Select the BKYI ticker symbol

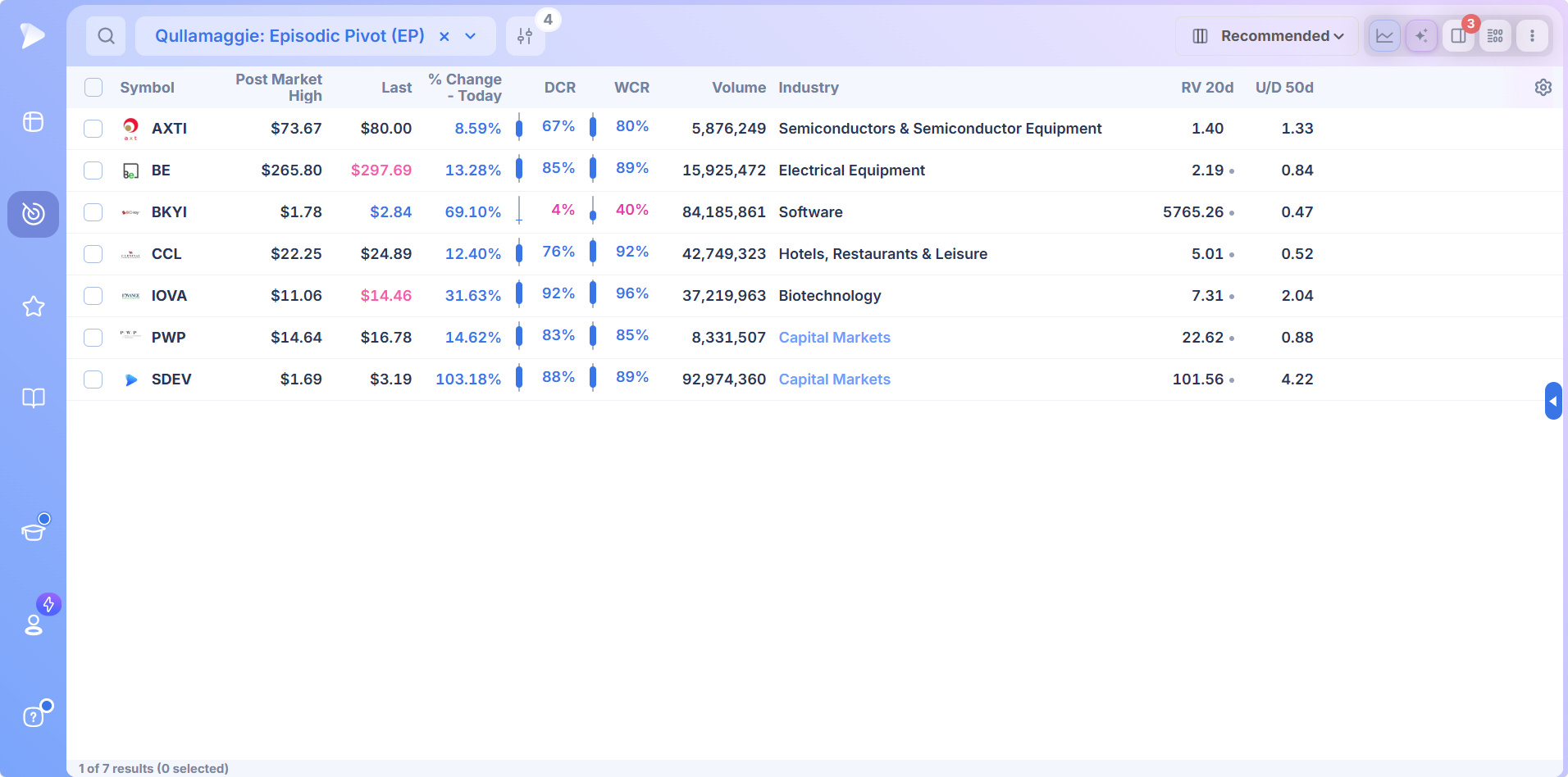point(169,212)
